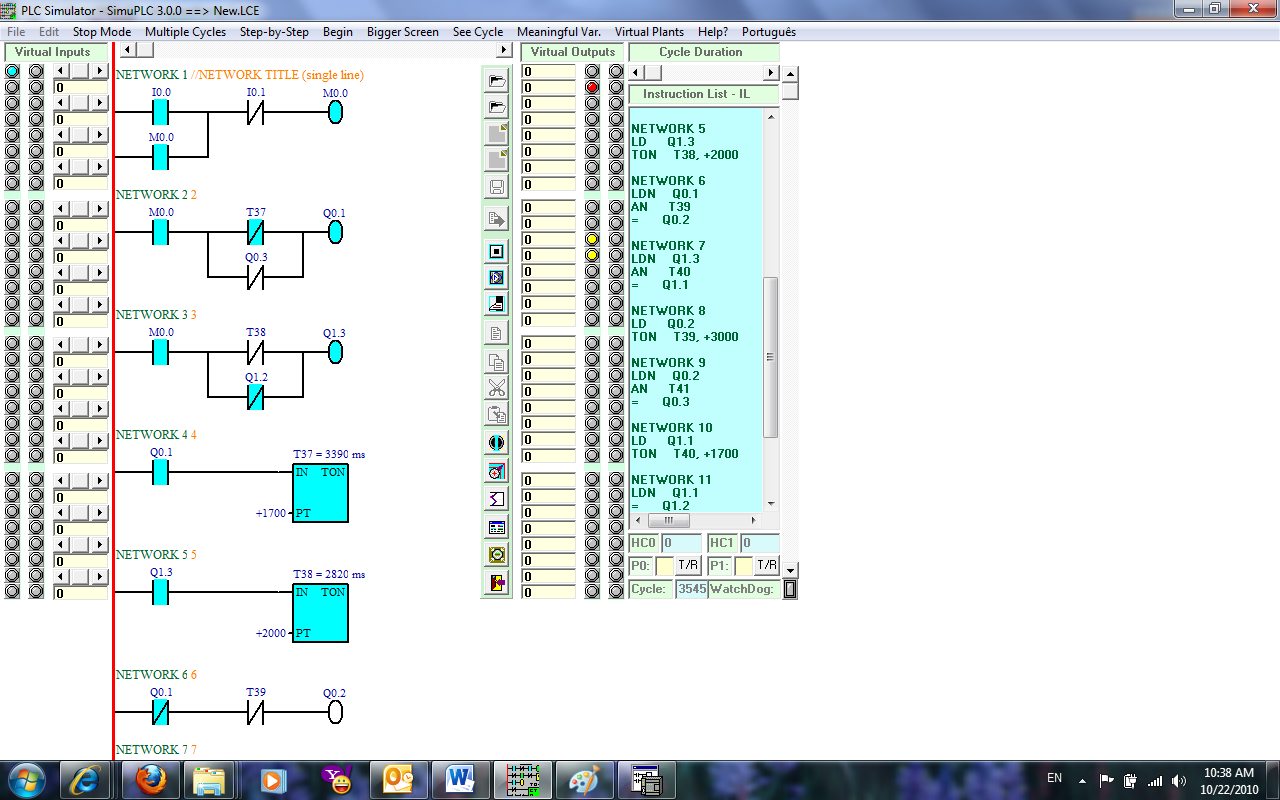Toggle the active cyan virtual input switch
The image size is (1280, 800).
12,71
